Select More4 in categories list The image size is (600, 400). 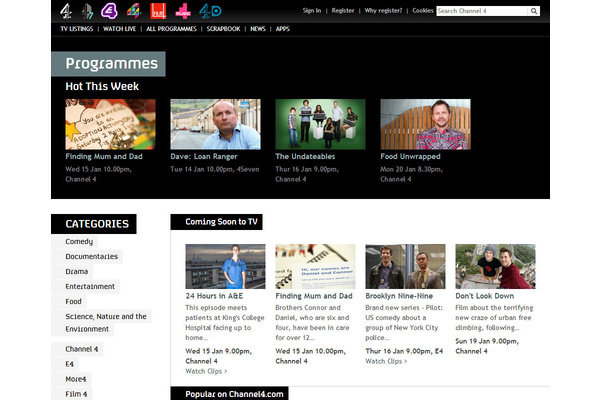point(76,379)
